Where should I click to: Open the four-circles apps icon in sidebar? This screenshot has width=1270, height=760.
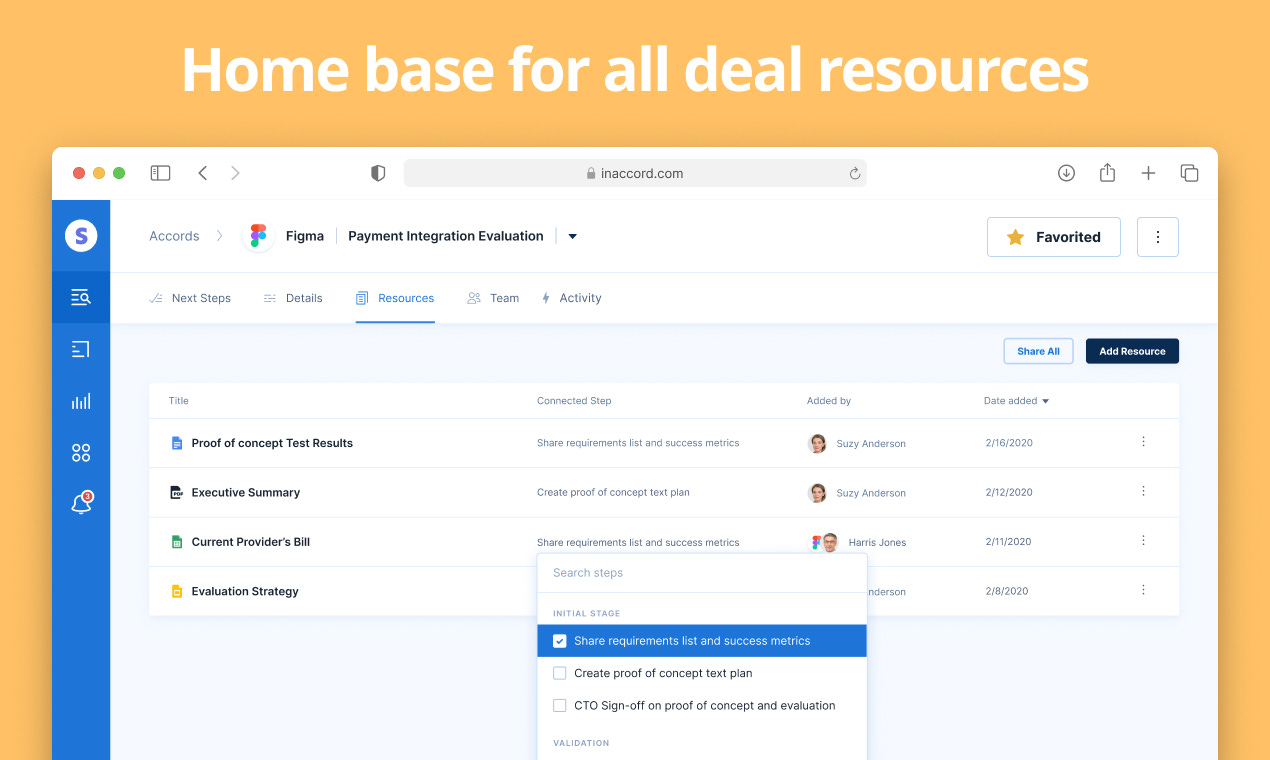point(81,453)
